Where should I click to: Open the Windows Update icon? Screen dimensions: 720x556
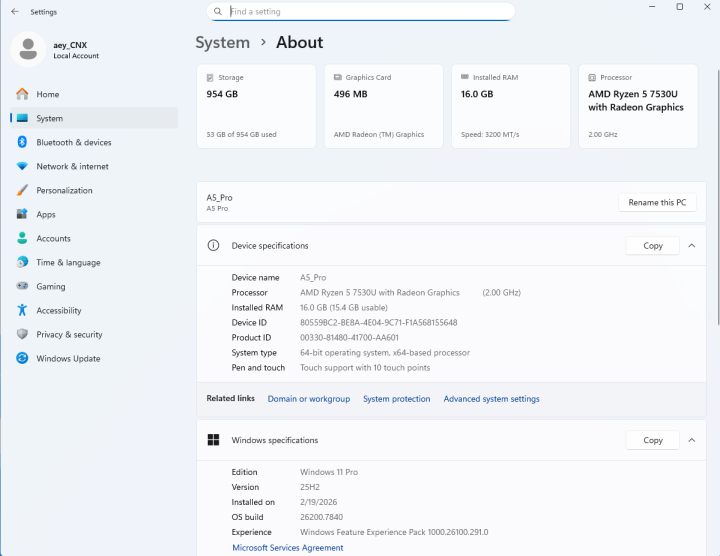[x=22, y=358]
